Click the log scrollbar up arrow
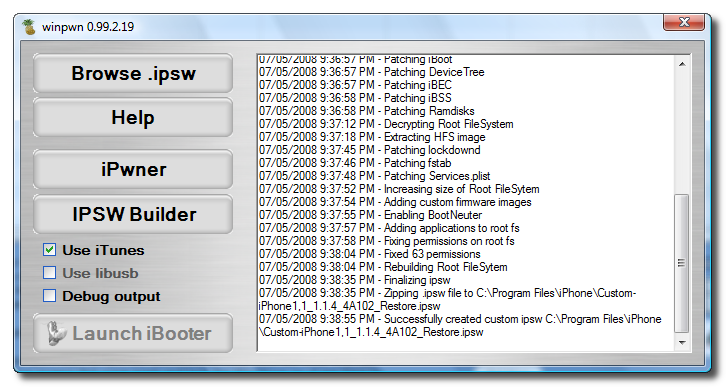Viewport: 726px width, 387px height. 682,64
